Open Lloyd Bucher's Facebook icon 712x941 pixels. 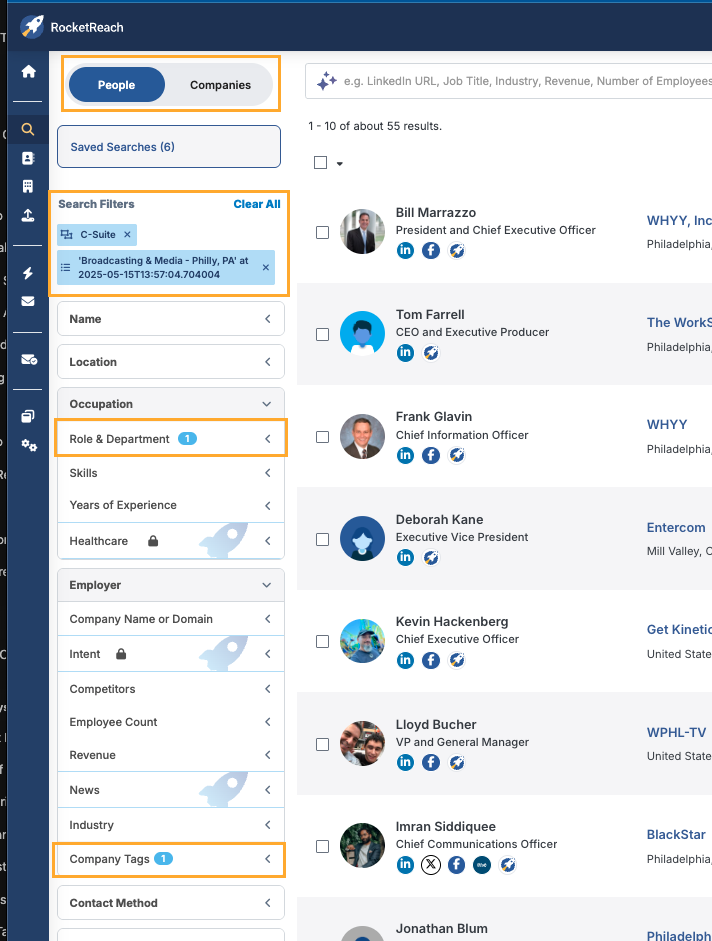click(430, 762)
